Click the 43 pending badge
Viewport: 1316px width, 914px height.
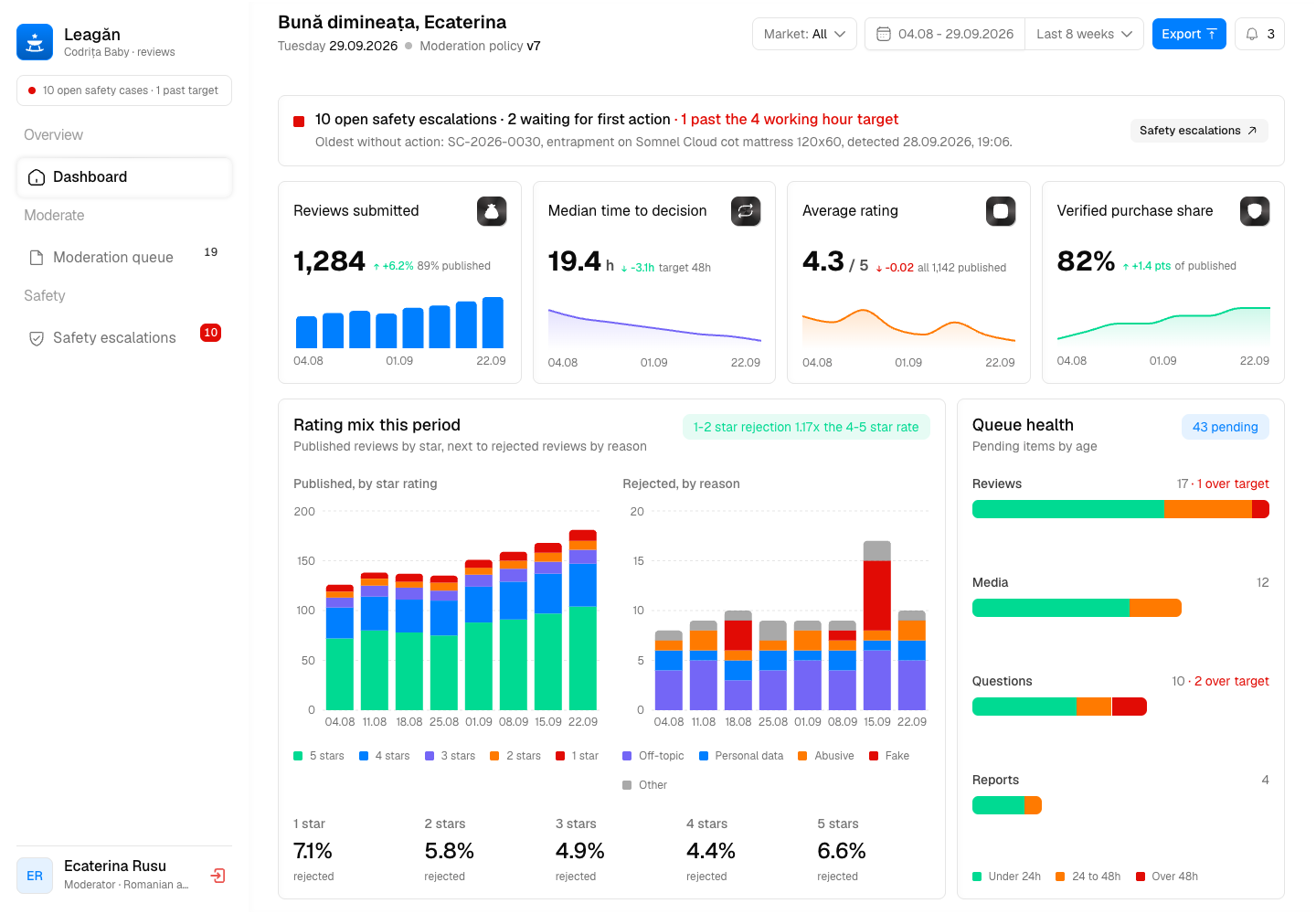click(x=1226, y=427)
